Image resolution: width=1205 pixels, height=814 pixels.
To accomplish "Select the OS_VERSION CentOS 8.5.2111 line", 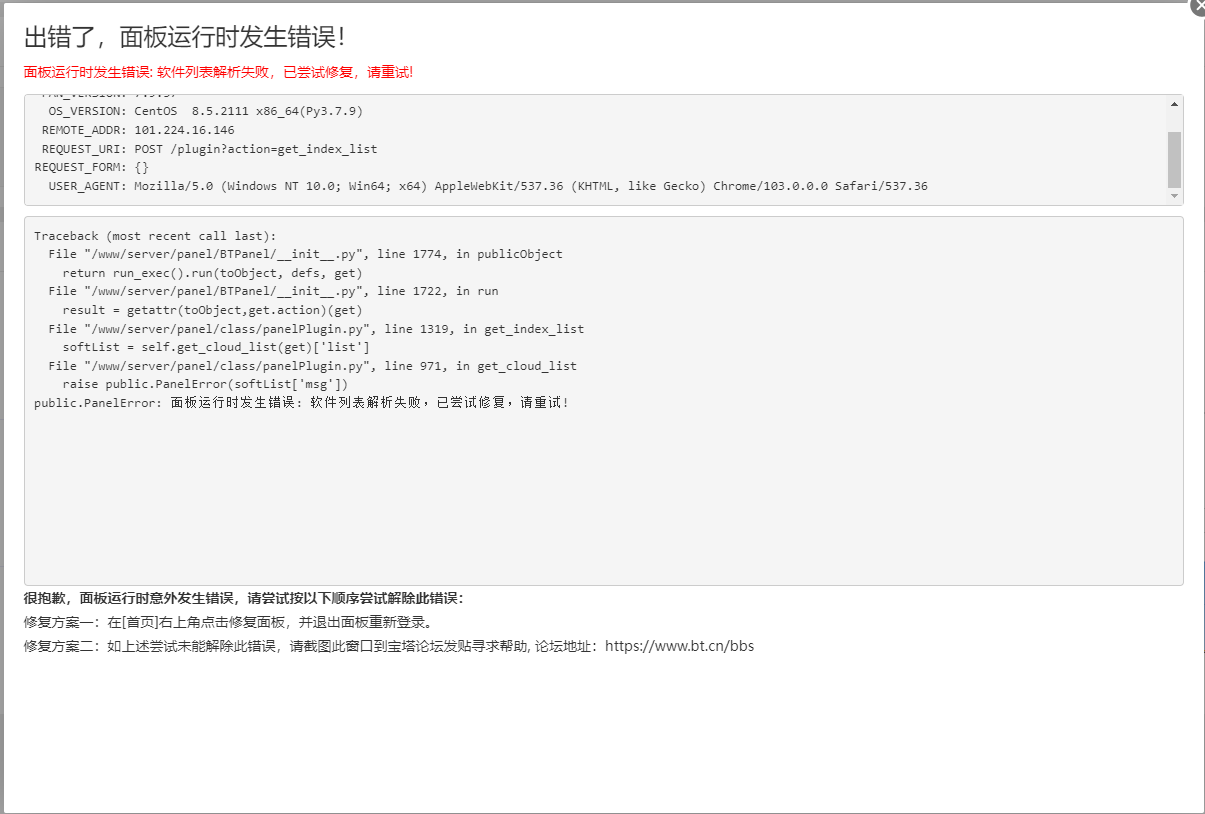I will [200, 110].
